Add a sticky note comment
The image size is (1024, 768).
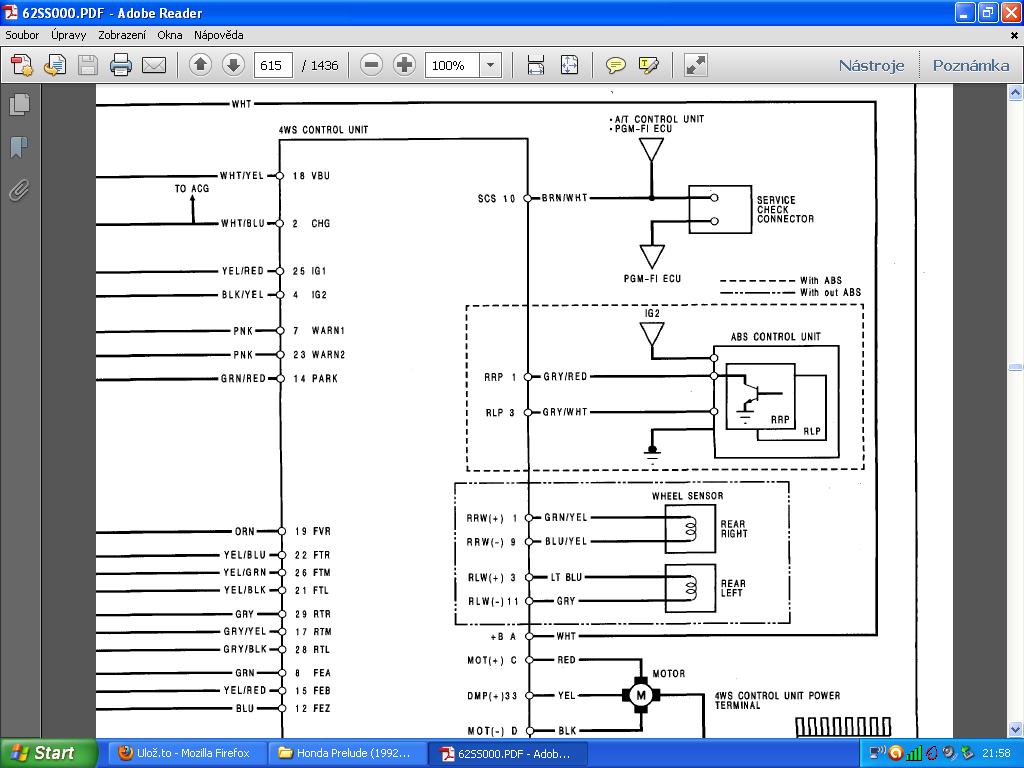(x=616, y=66)
